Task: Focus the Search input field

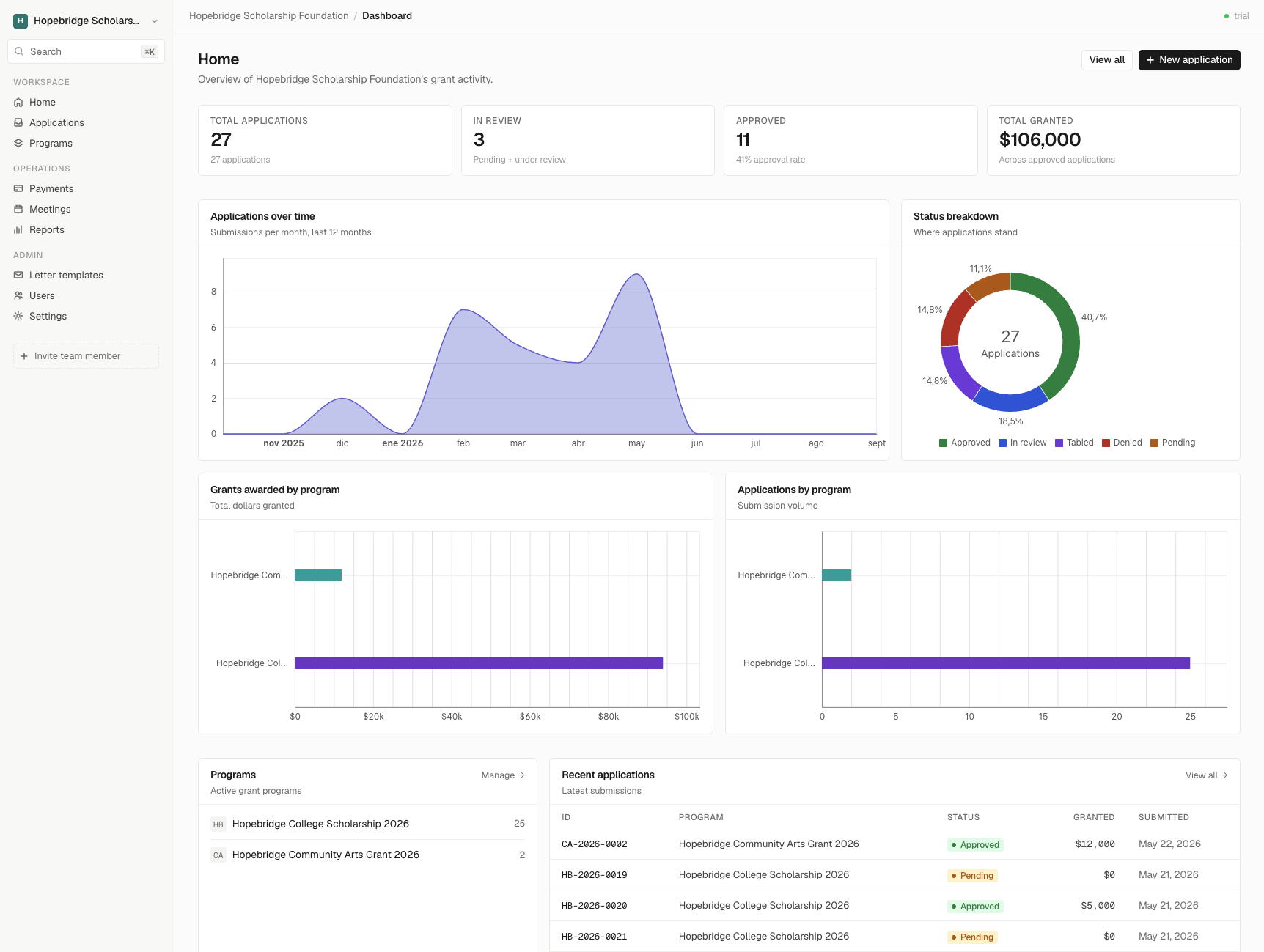Action: (87, 52)
